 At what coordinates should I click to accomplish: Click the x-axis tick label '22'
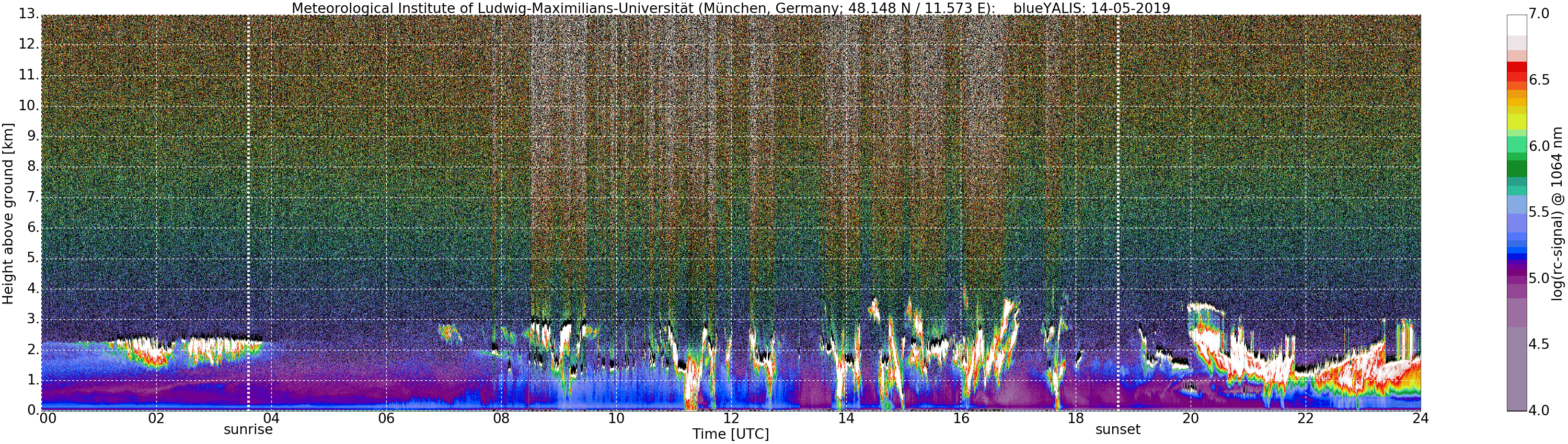click(1306, 418)
